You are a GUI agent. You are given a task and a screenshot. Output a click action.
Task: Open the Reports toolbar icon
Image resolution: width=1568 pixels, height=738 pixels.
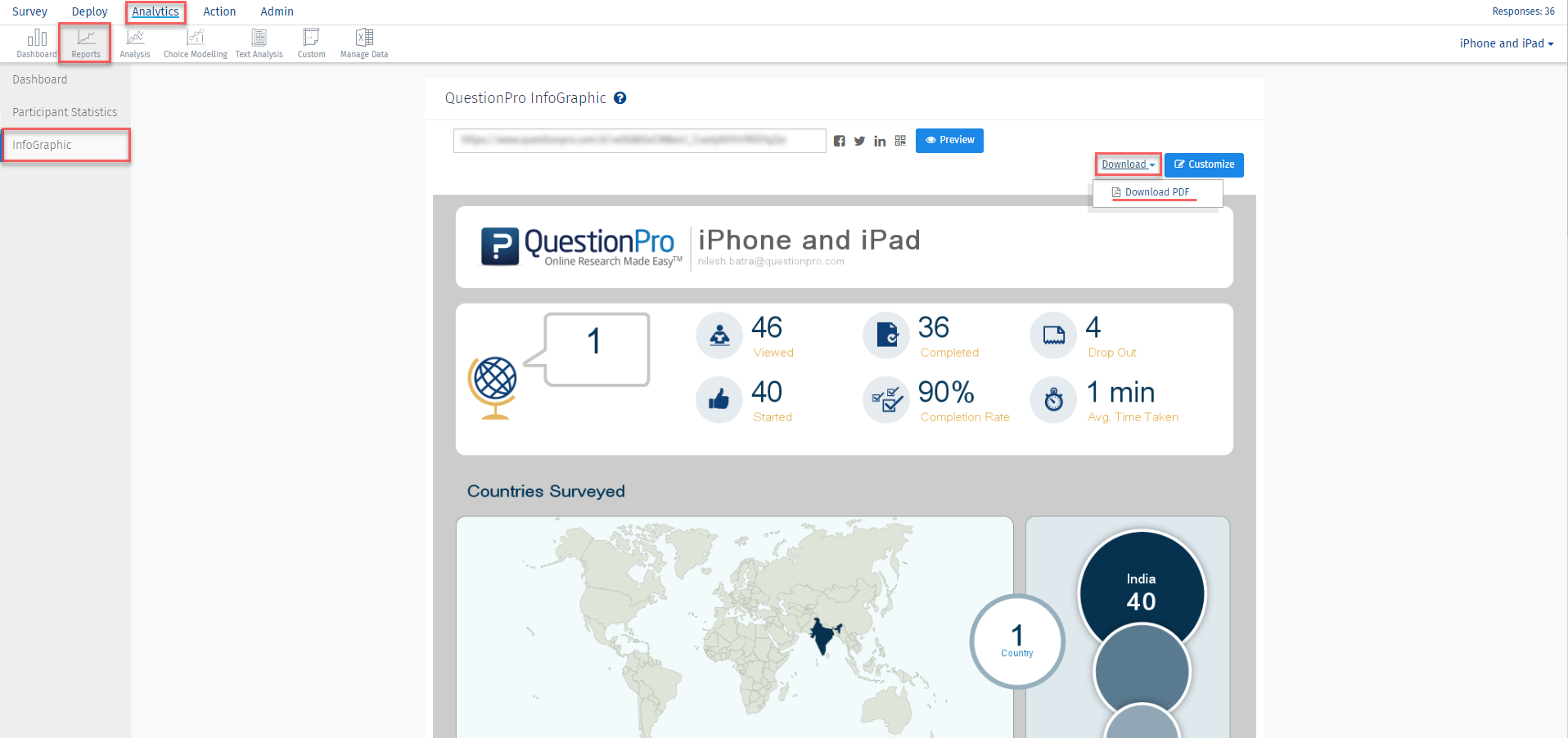pos(86,43)
